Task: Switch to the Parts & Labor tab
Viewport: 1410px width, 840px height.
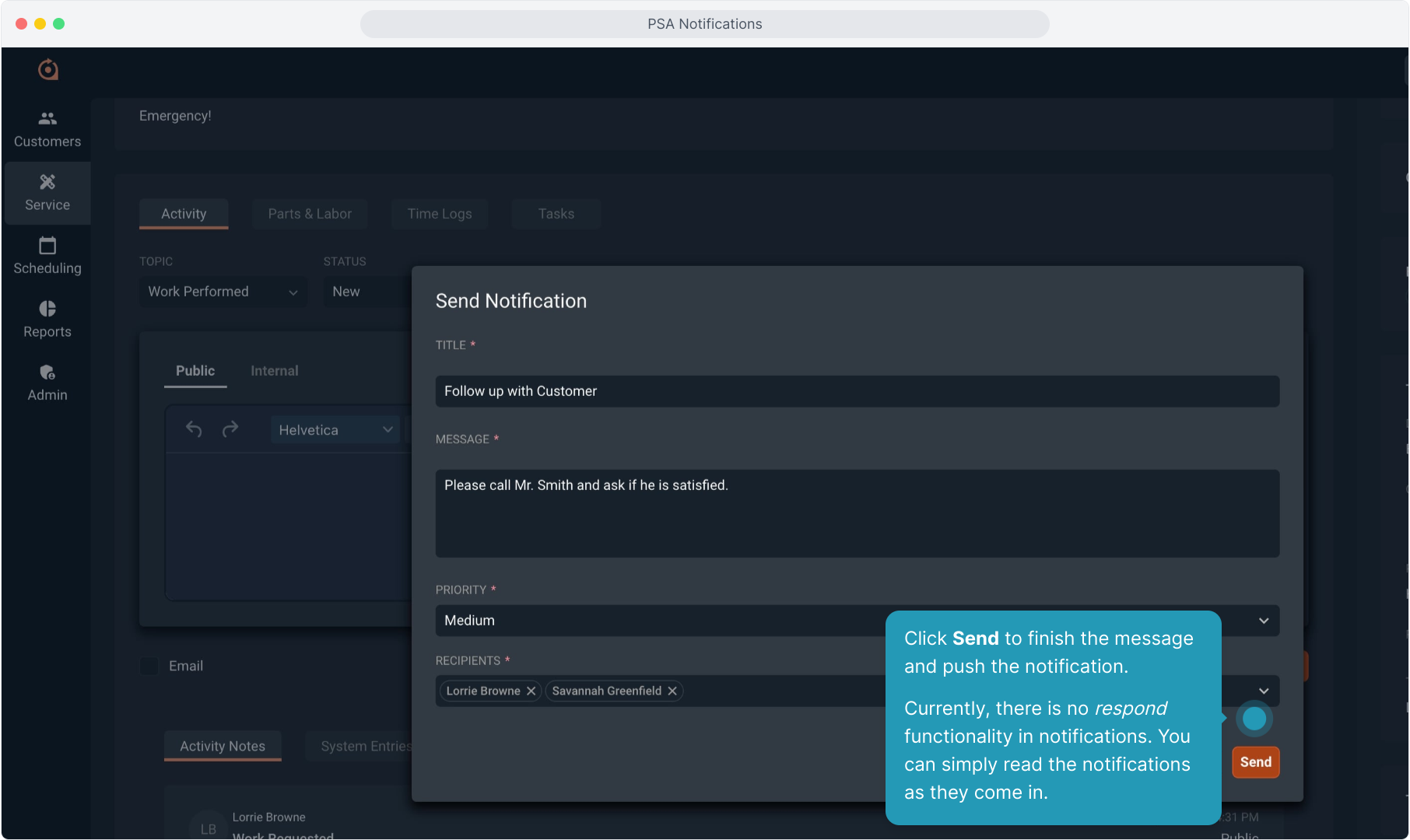Action: pyautogui.click(x=310, y=214)
